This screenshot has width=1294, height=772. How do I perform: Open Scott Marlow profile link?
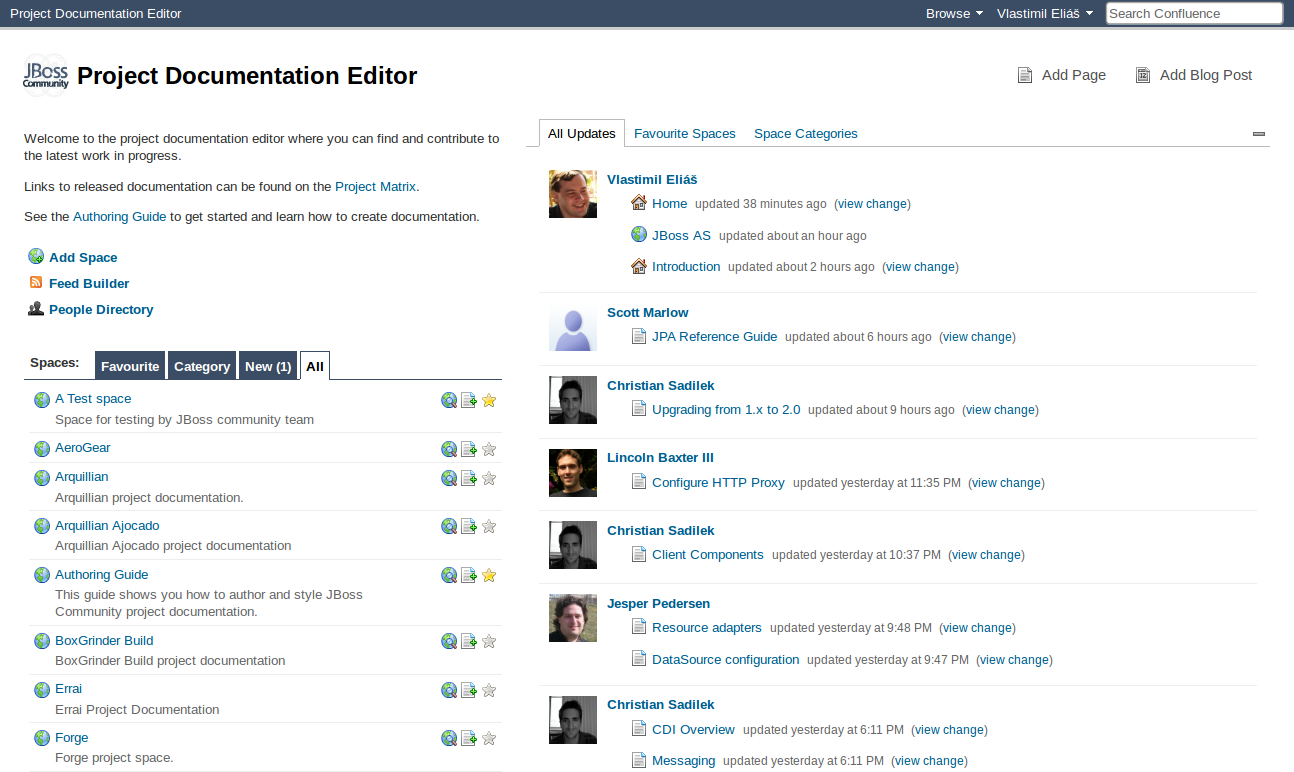[648, 312]
